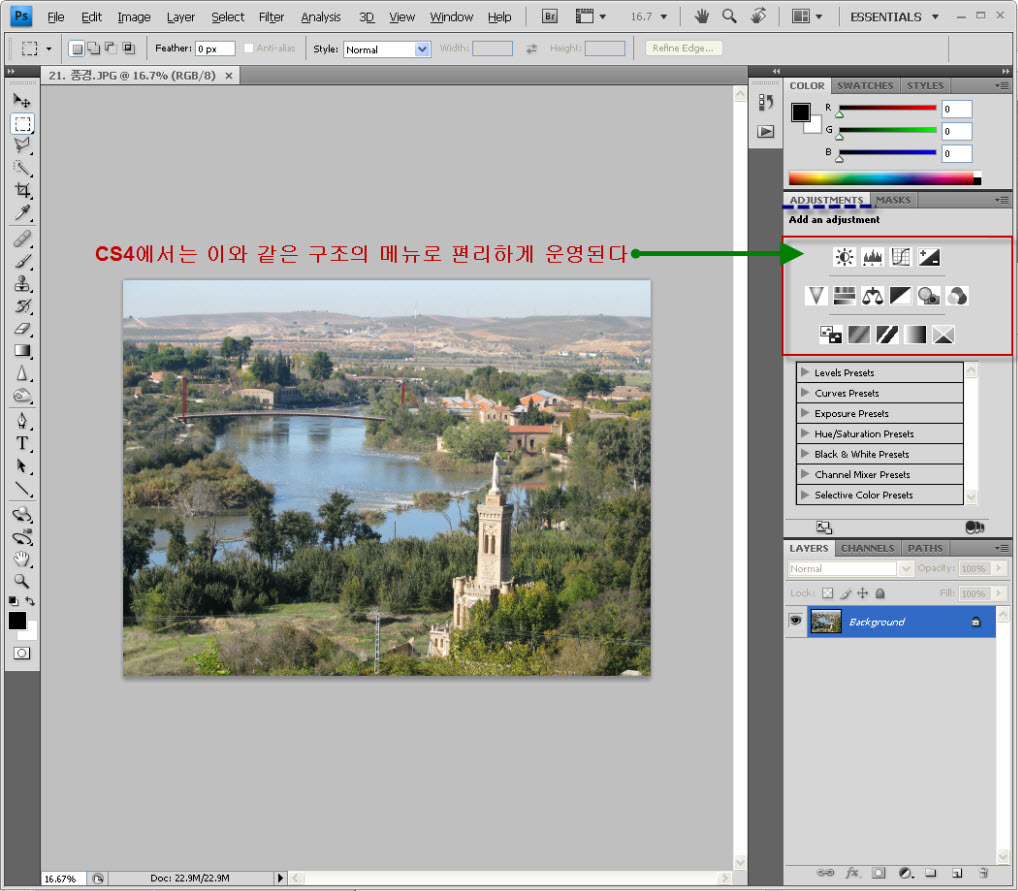Pick the Eraser tool
Viewport: 1018px width, 891px height.
point(22,328)
